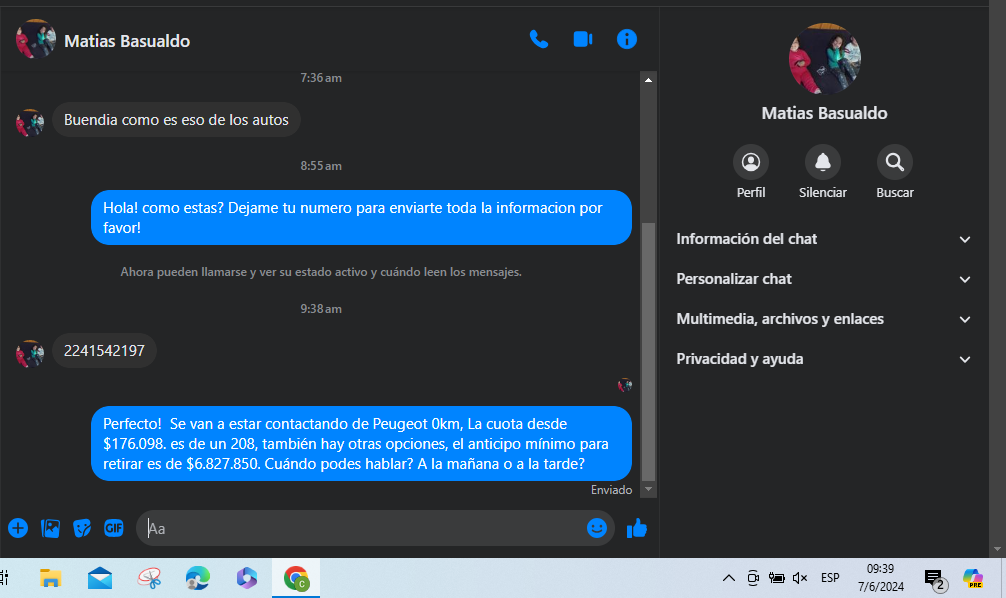Open Microsoft 365 Copilot taskbar icon
The width and height of the screenshot is (1006, 598).
pos(246,578)
